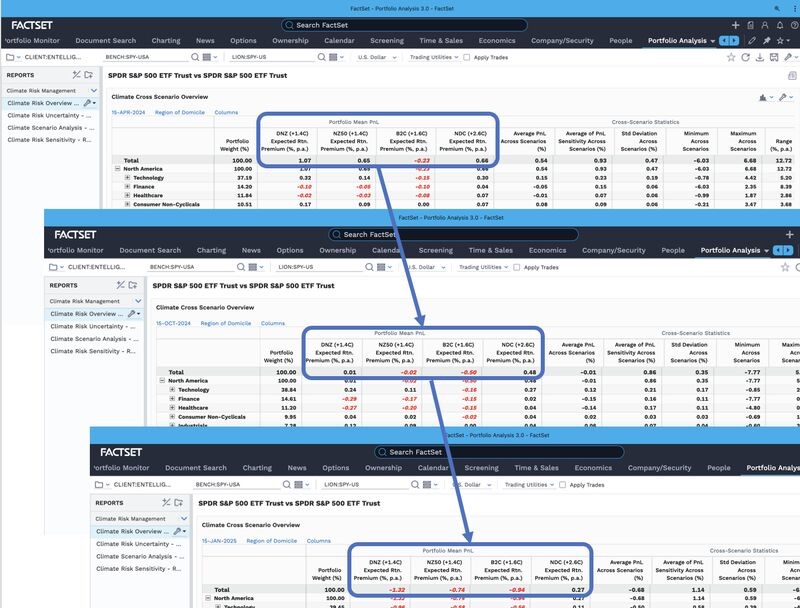The height and width of the screenshot is (608, 800).
Task: Click Region of Domicile link in the April 2024 report
Action: (180, 112)
